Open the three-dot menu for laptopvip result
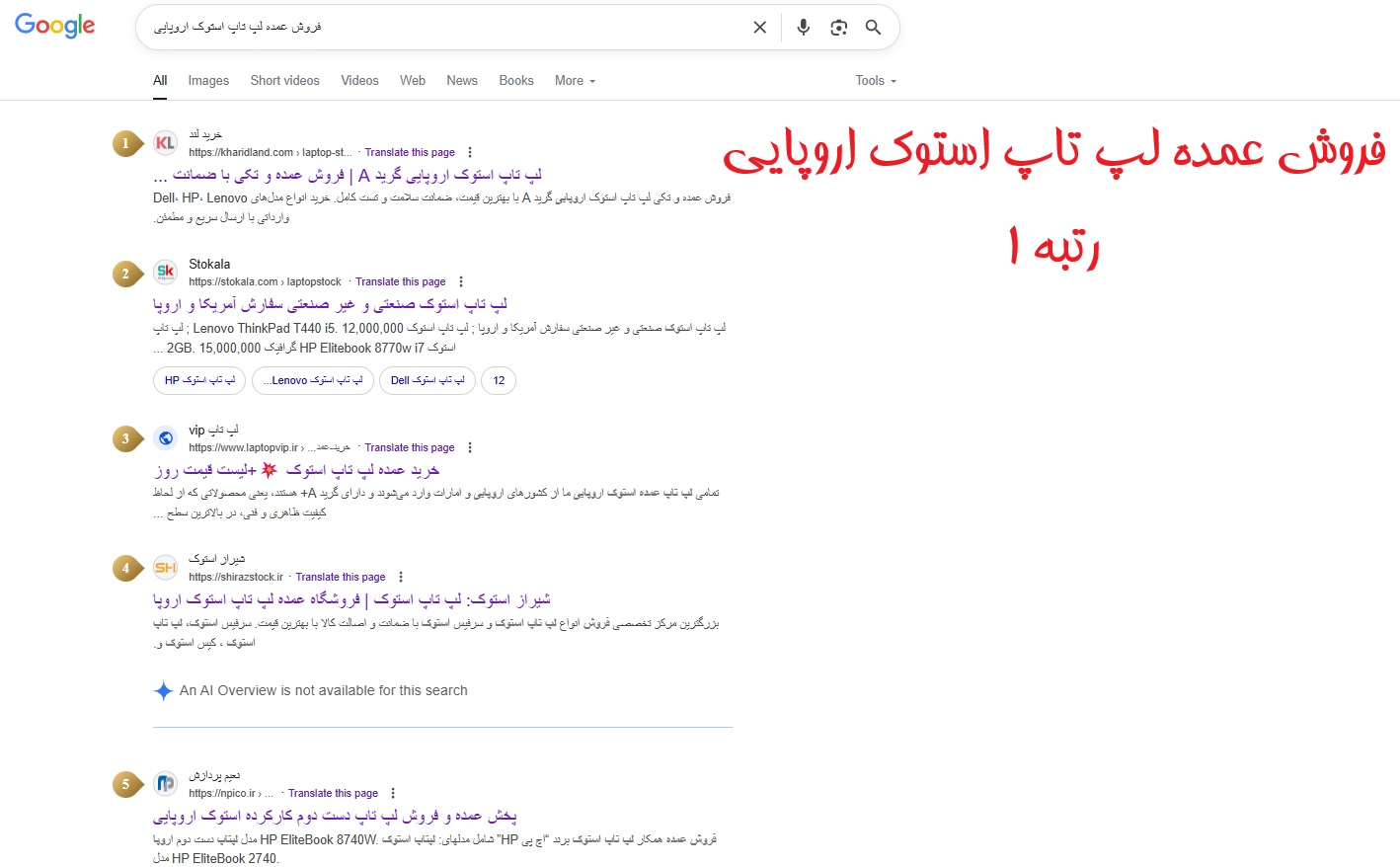Viewport: 1400px width, 867px height. [x=470, y=448]
